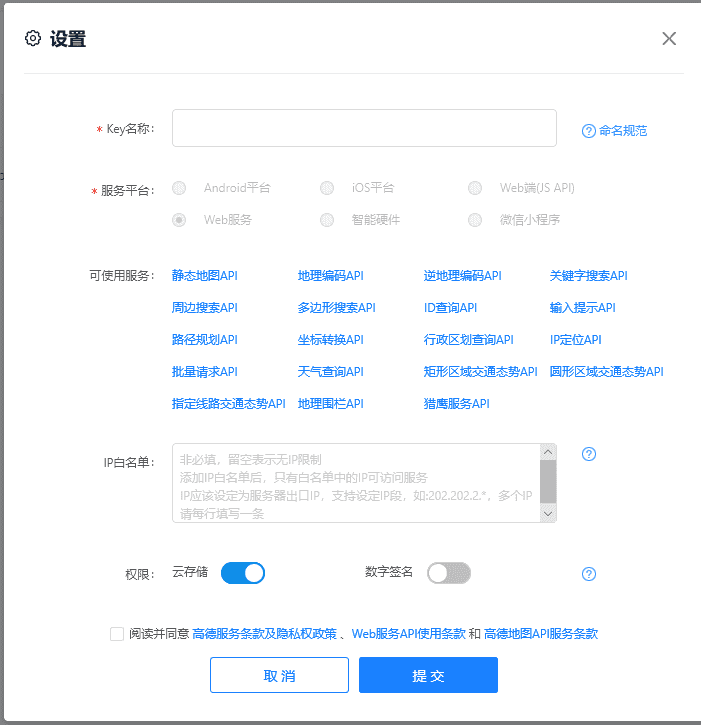
Task: Open the 多边形搜索API link
Action: click(337, 307)
